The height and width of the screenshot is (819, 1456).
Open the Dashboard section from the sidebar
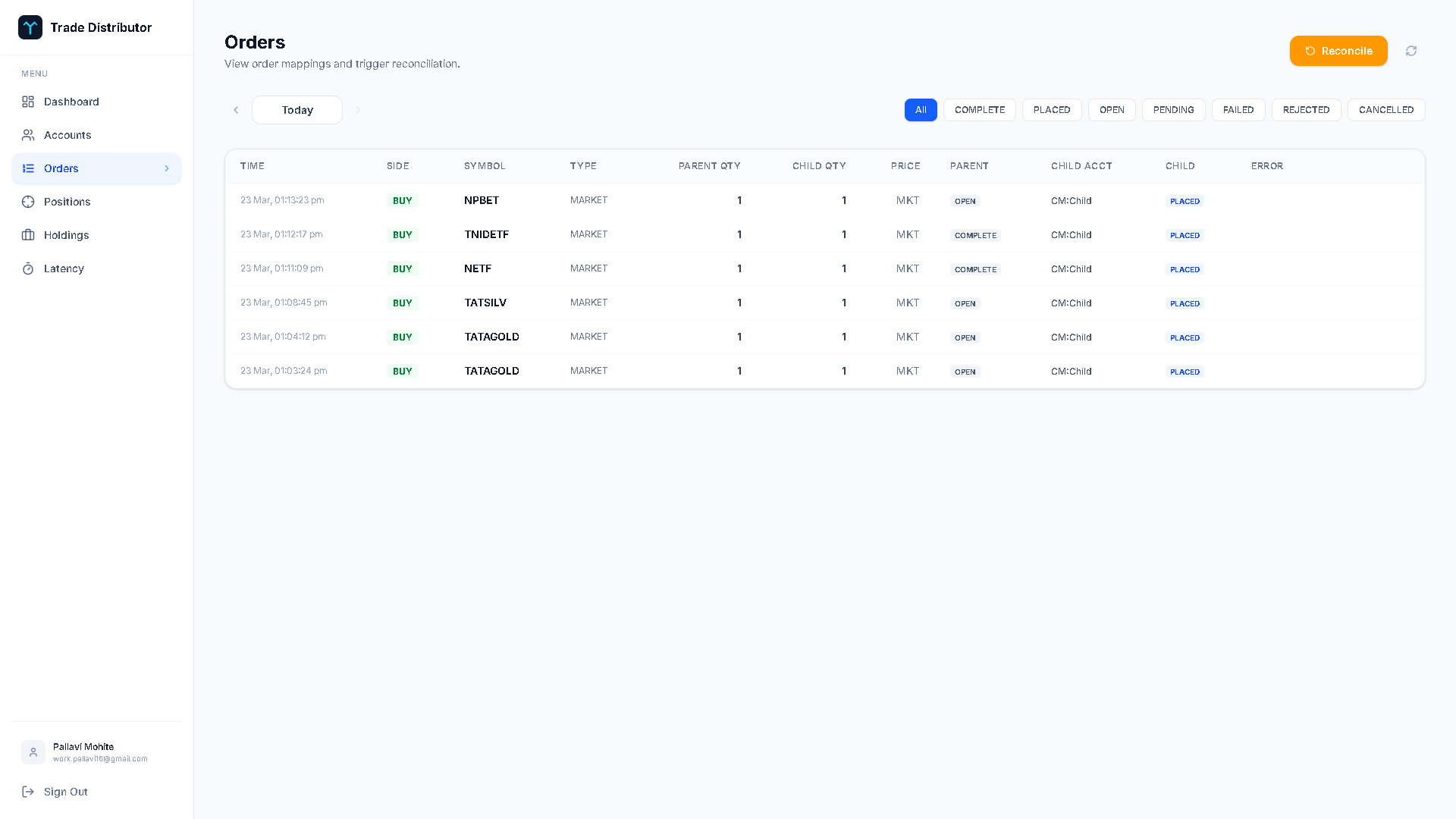pos(28,102)
